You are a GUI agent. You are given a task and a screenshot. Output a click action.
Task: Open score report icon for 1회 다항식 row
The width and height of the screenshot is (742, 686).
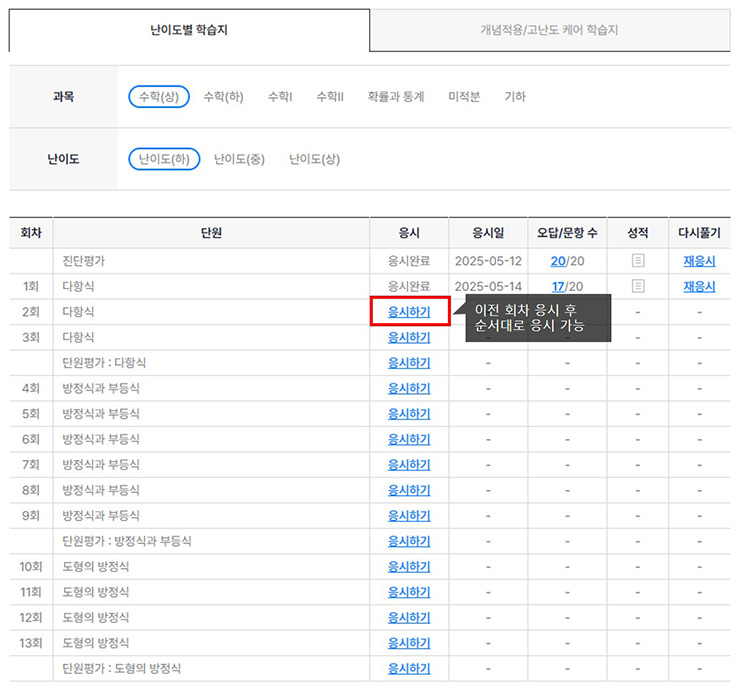(x=637, y=286)
